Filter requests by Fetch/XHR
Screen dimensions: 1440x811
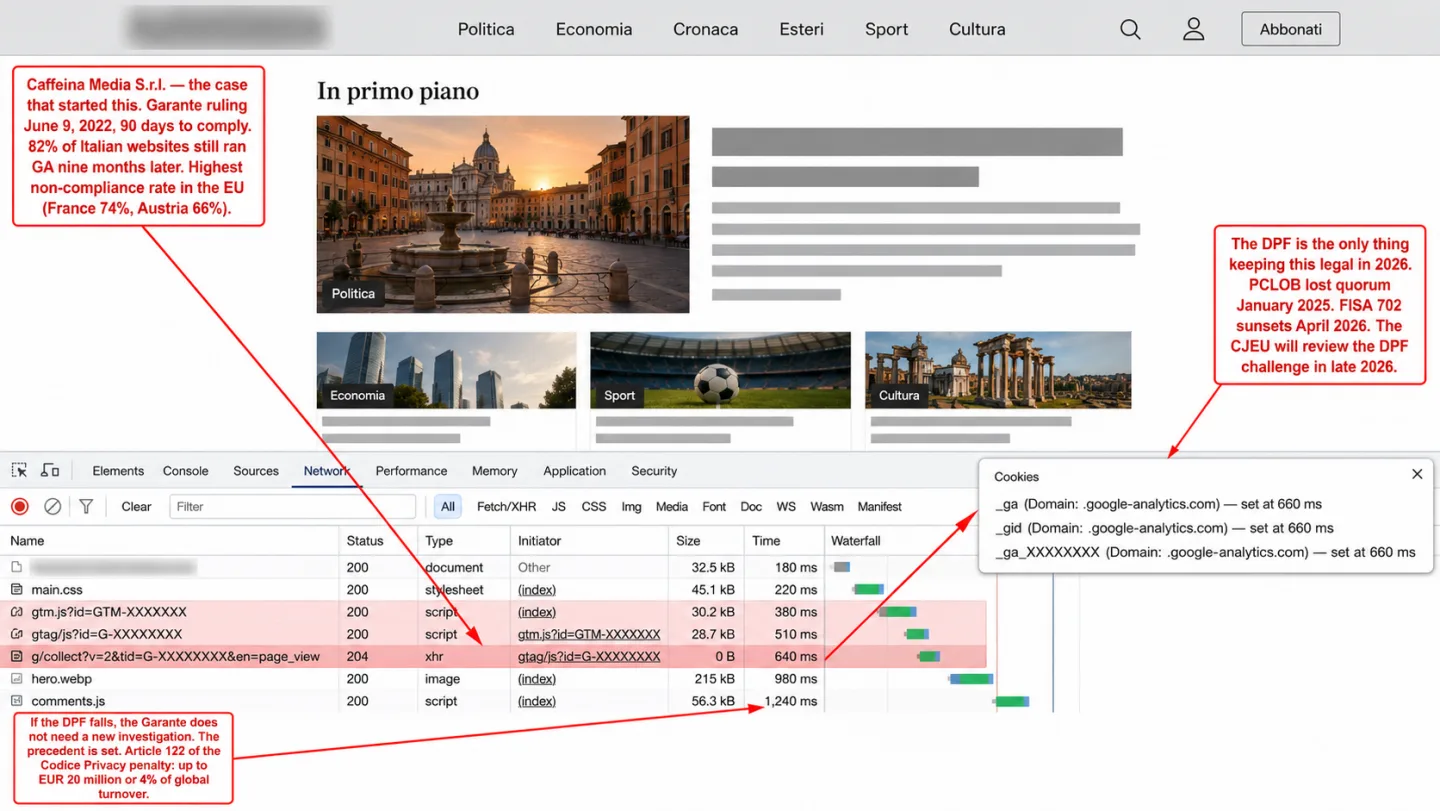[506, 507]
